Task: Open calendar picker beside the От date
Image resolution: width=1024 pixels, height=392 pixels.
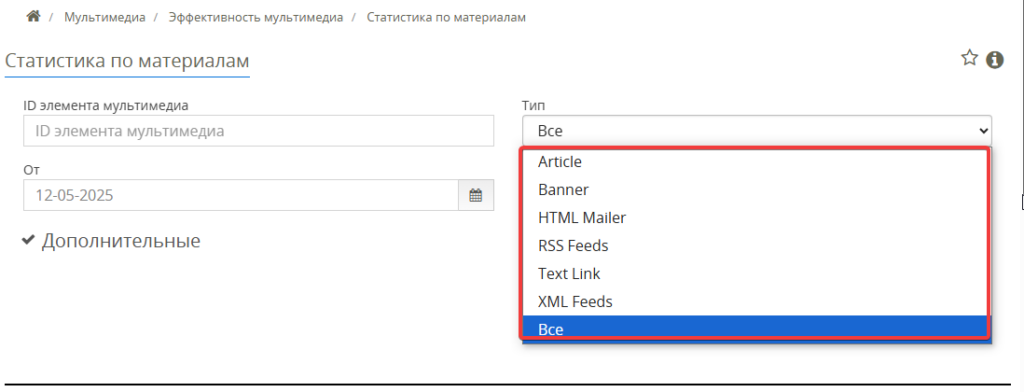Action: (475, 195)
